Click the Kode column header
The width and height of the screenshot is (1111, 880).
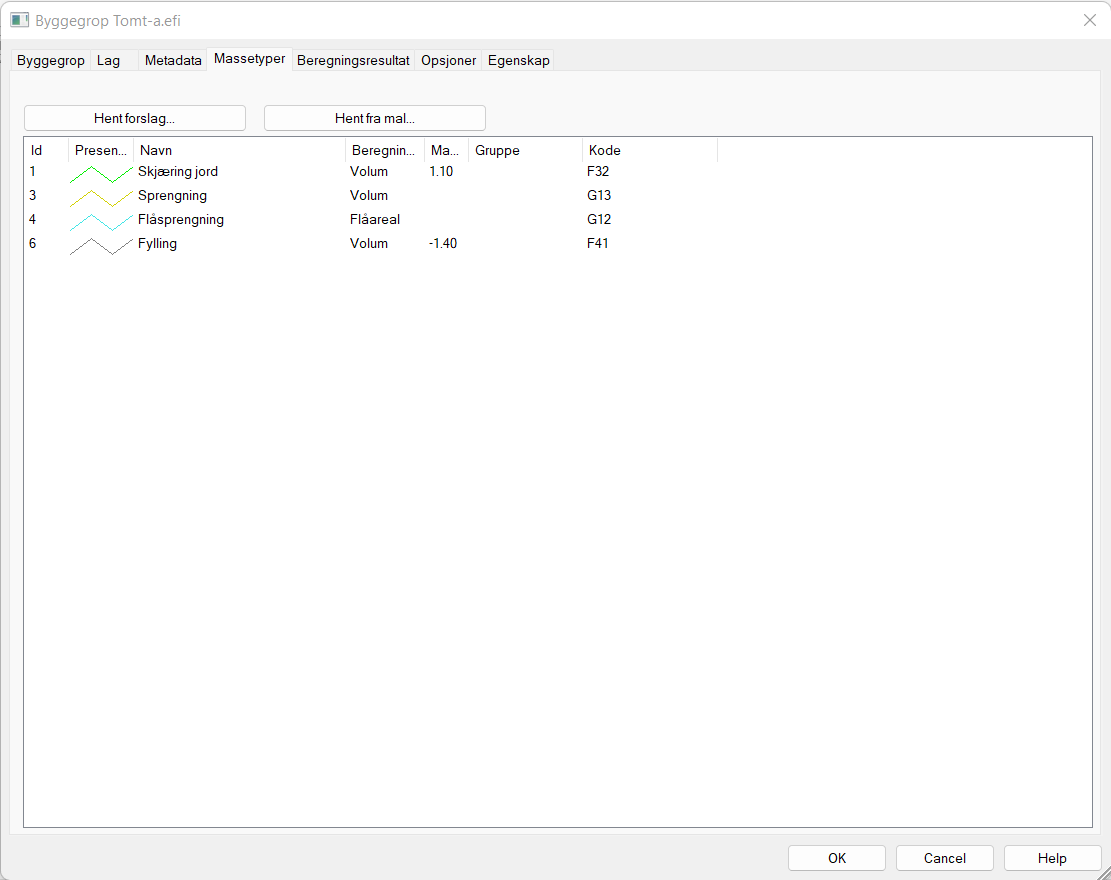[x=649, y=151]
